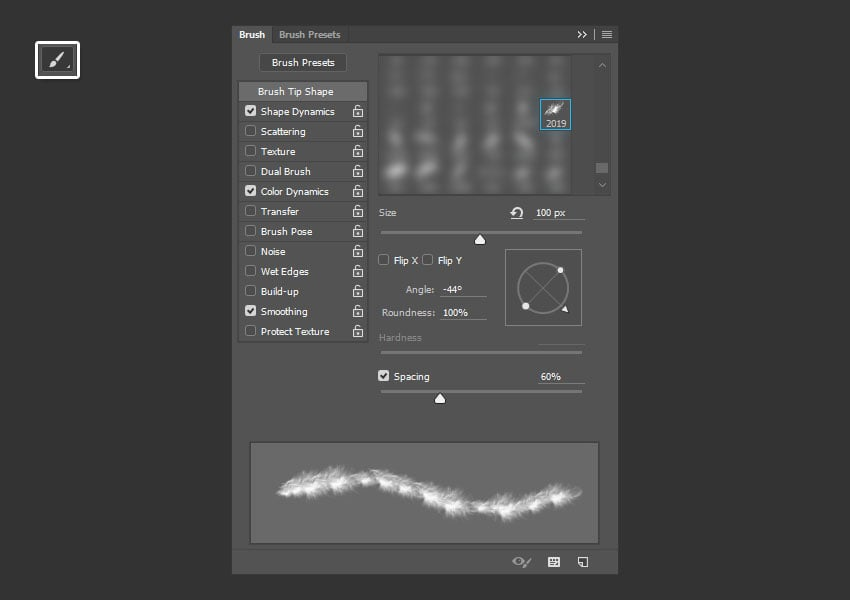The height and width of the screenshot is (600, 850).
Task: Click the Size slider handle
Action: point(480,239)
